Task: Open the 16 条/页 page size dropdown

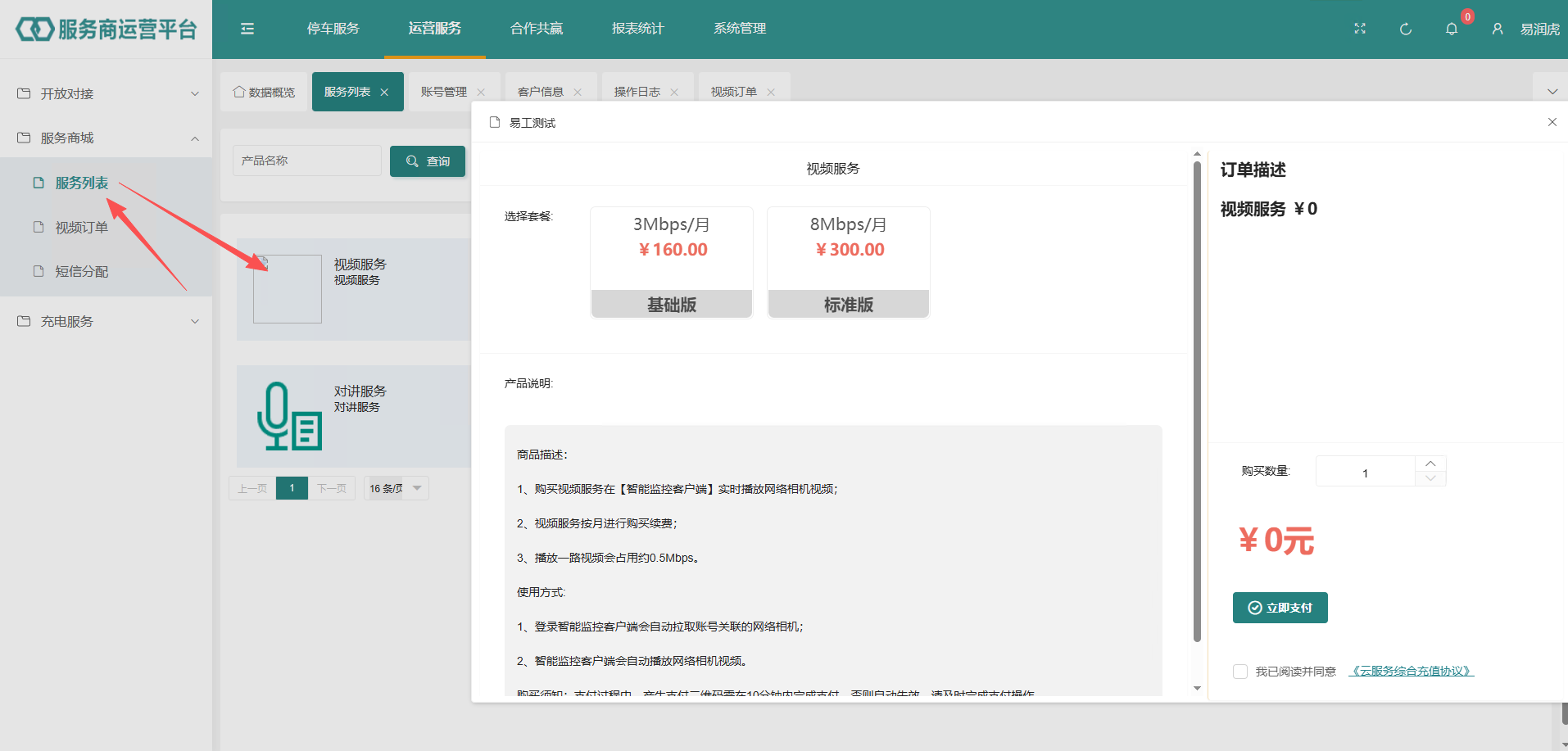Action: tap(396, 488)
